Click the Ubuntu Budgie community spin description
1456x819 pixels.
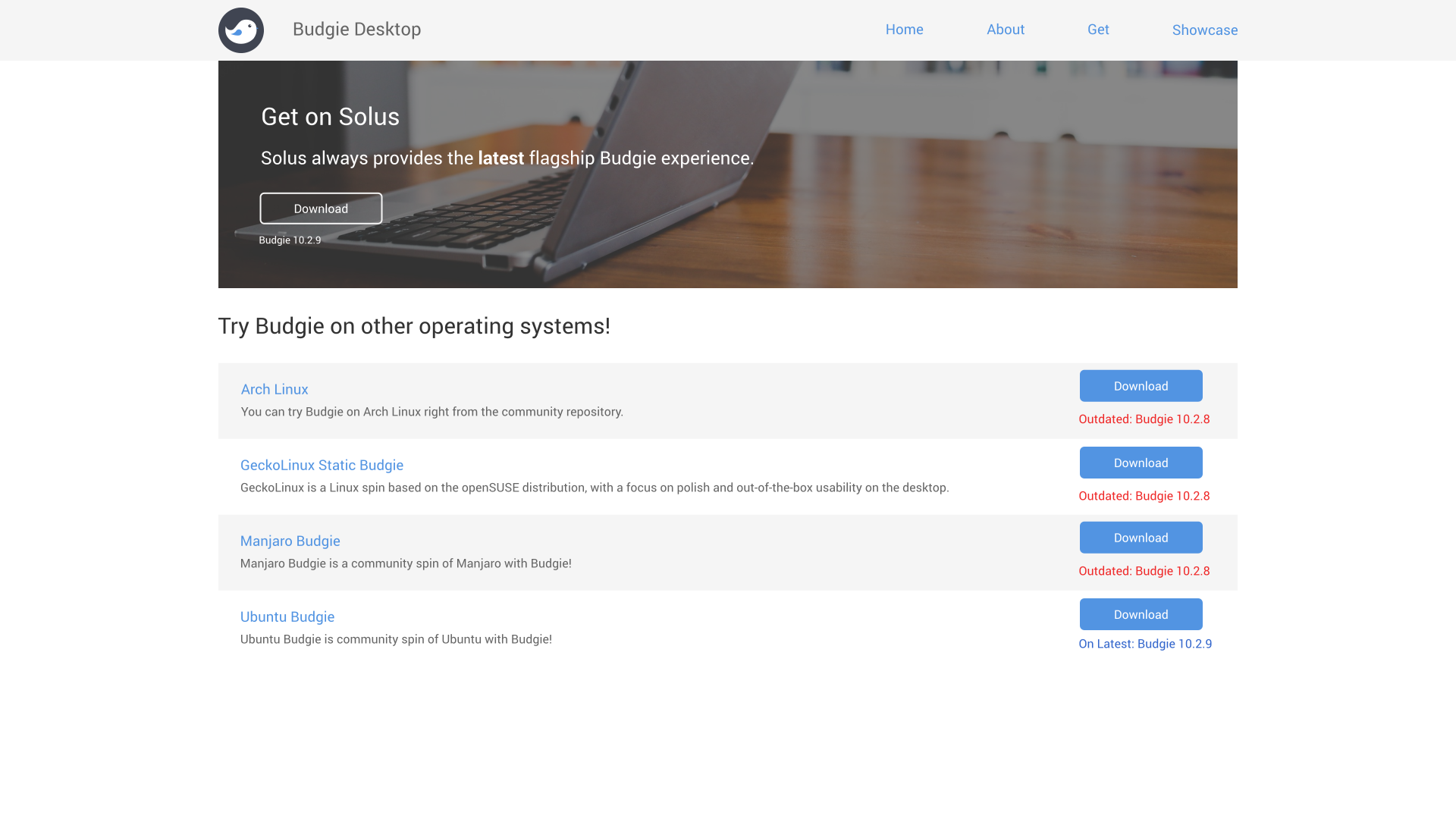(397, 639)
